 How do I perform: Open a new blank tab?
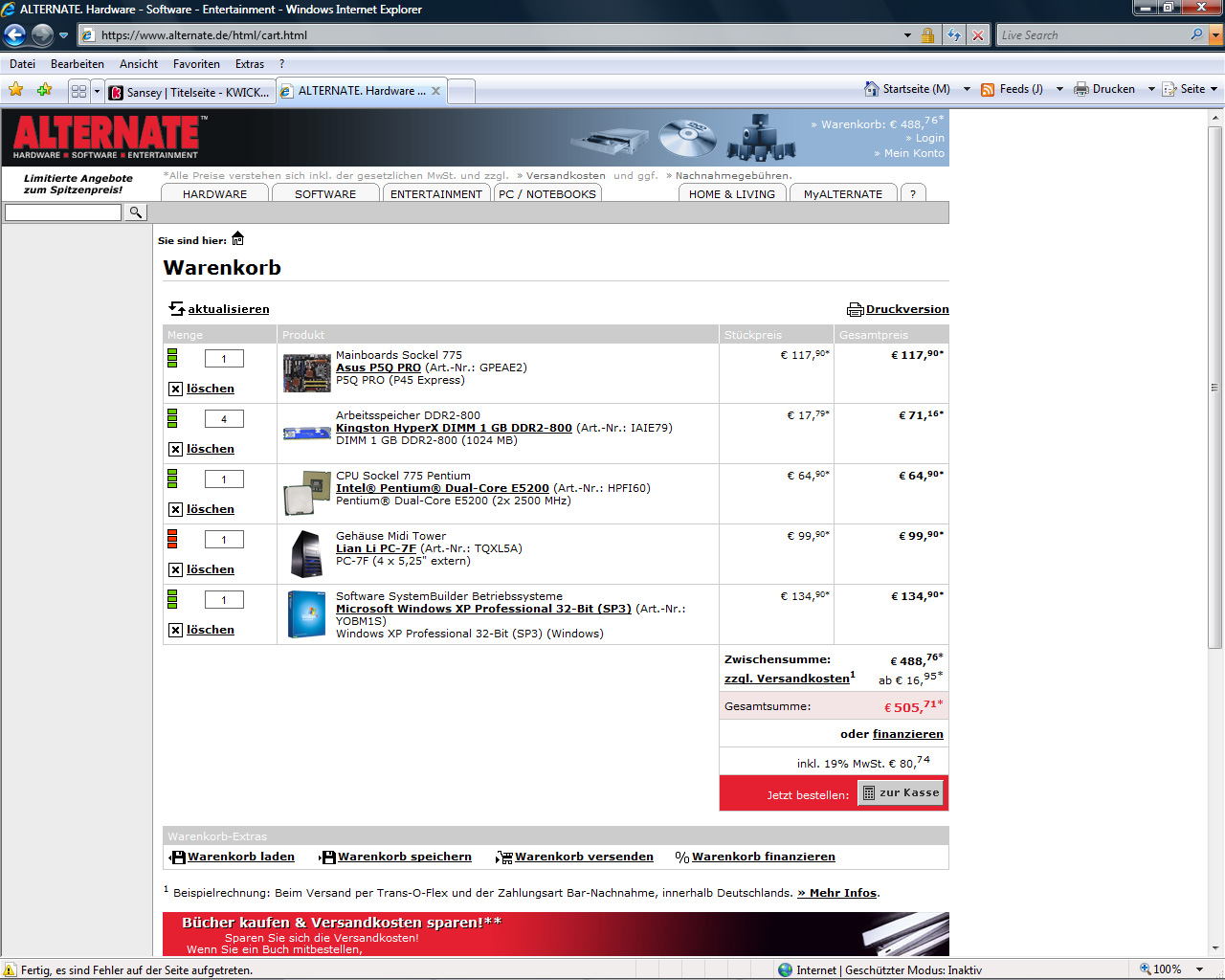coord(461,92)
